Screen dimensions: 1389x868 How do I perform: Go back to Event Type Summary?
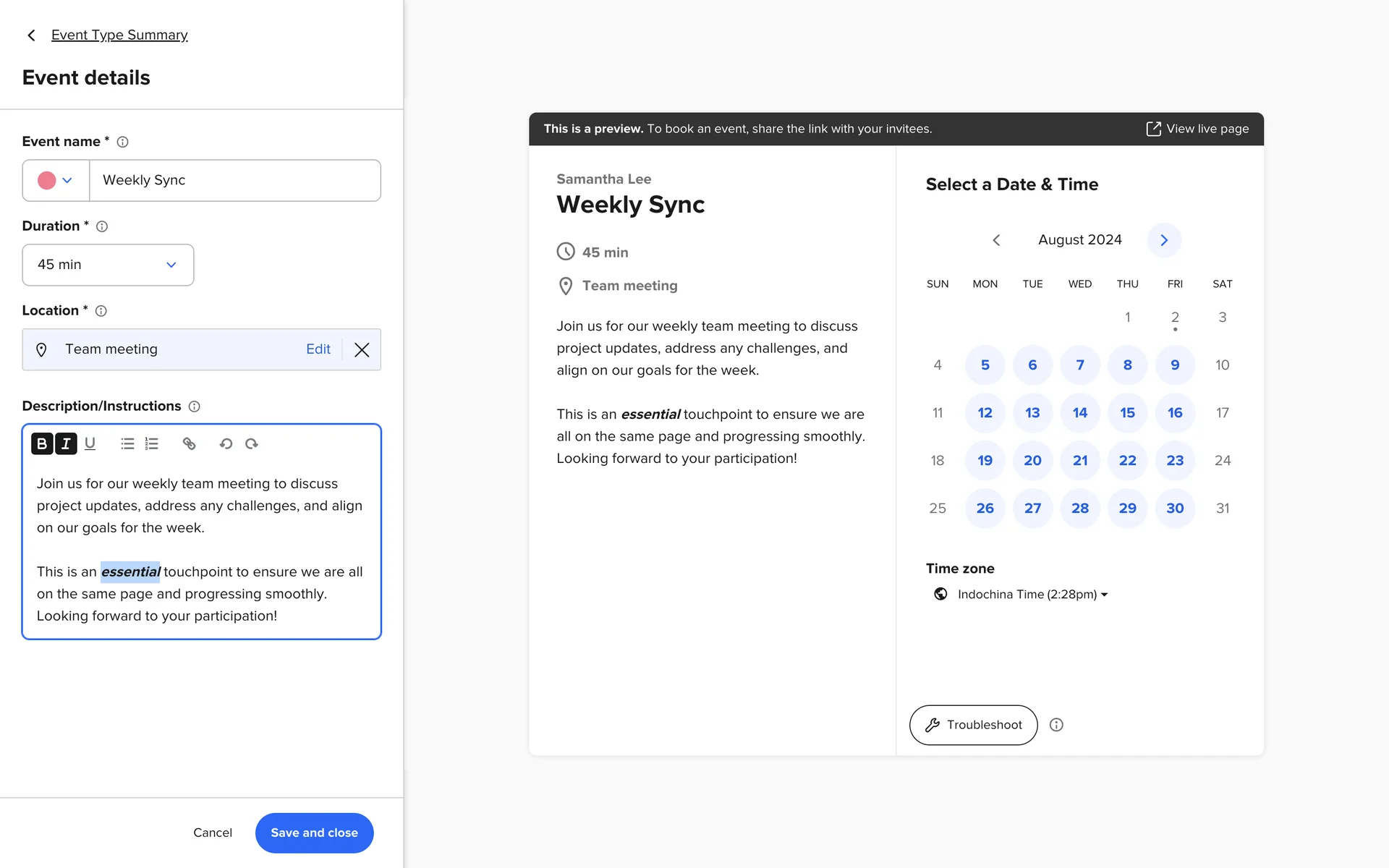tap(119, 35)
